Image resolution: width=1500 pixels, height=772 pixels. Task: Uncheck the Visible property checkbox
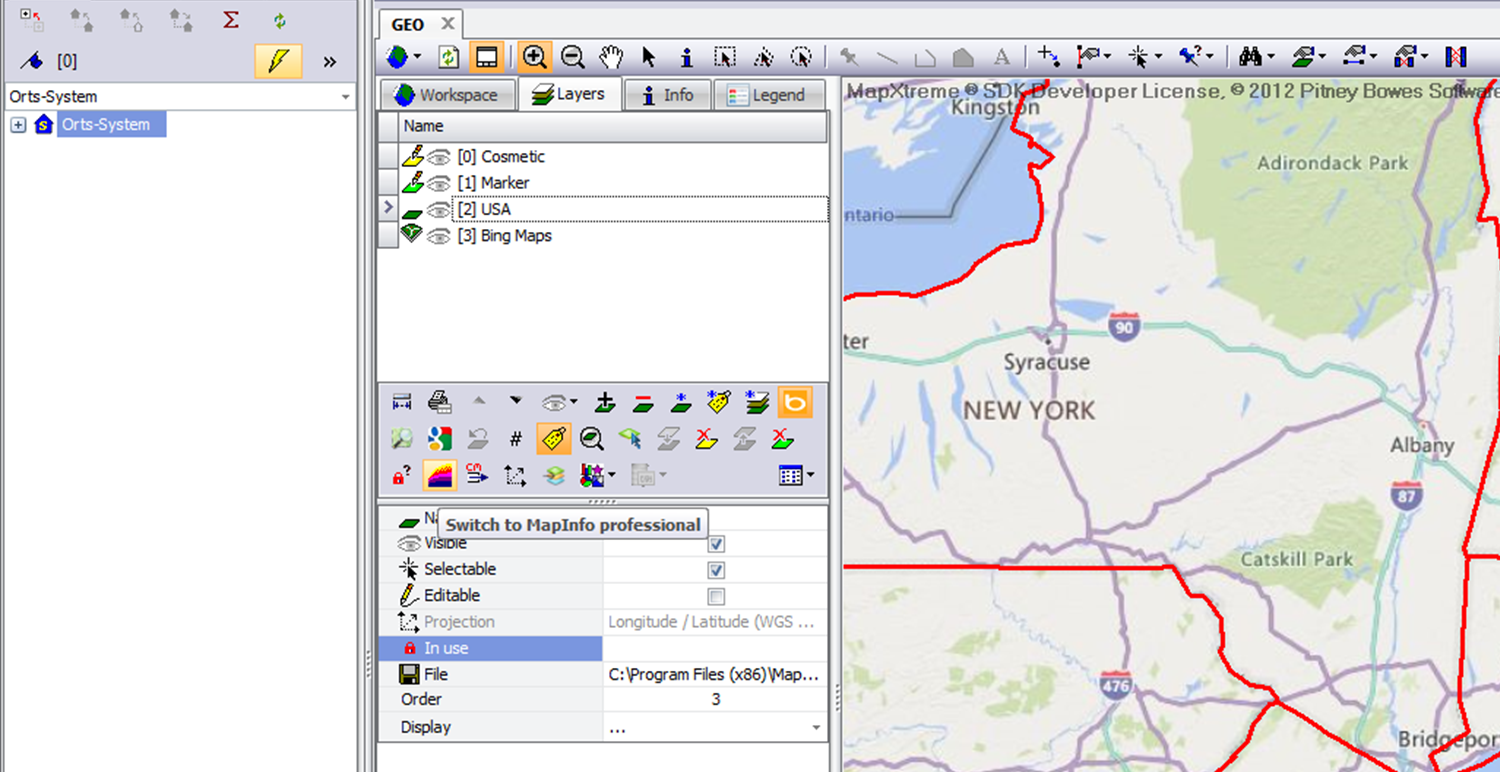716,544
